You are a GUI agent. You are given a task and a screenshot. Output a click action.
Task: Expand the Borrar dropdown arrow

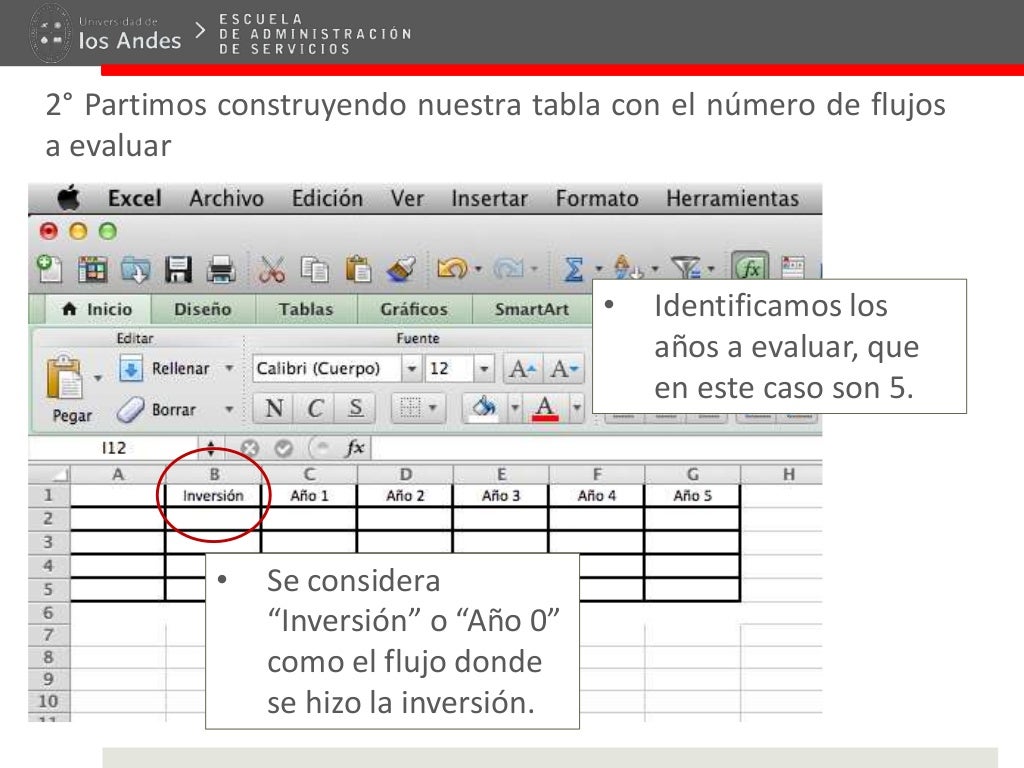(229, 410)
